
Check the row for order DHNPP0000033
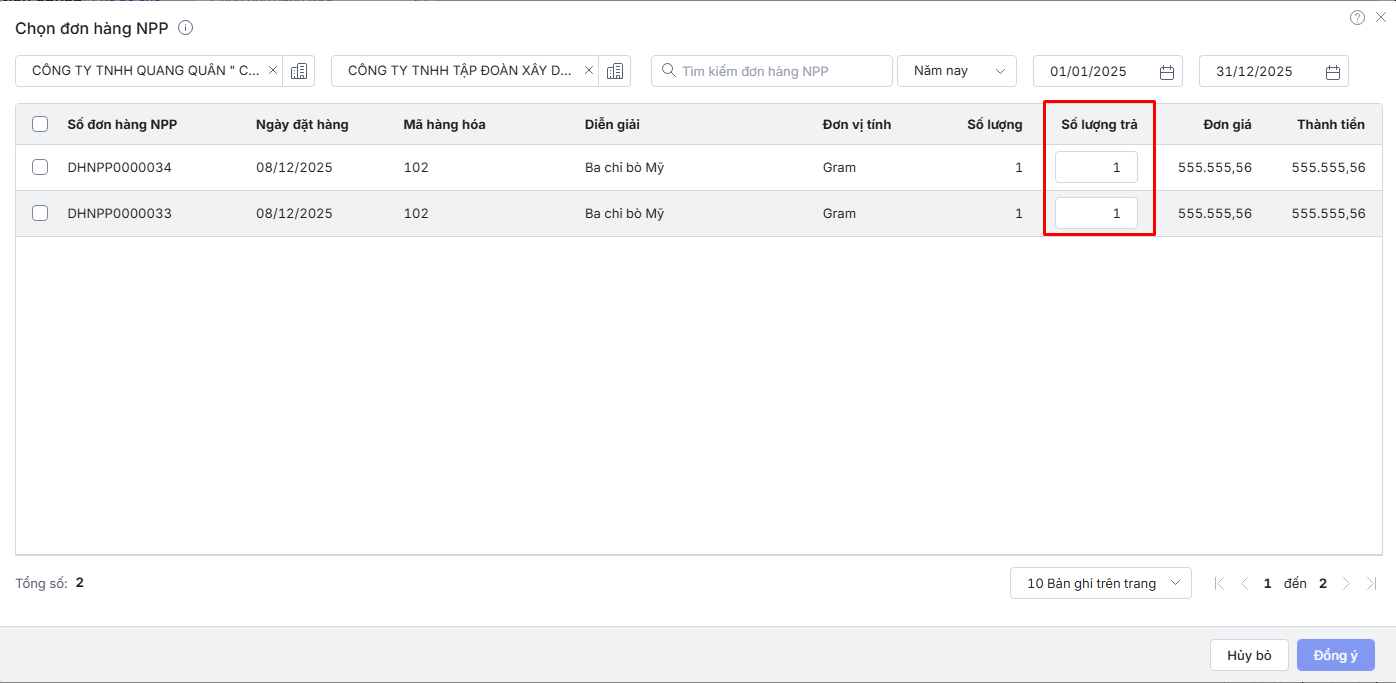40,213
